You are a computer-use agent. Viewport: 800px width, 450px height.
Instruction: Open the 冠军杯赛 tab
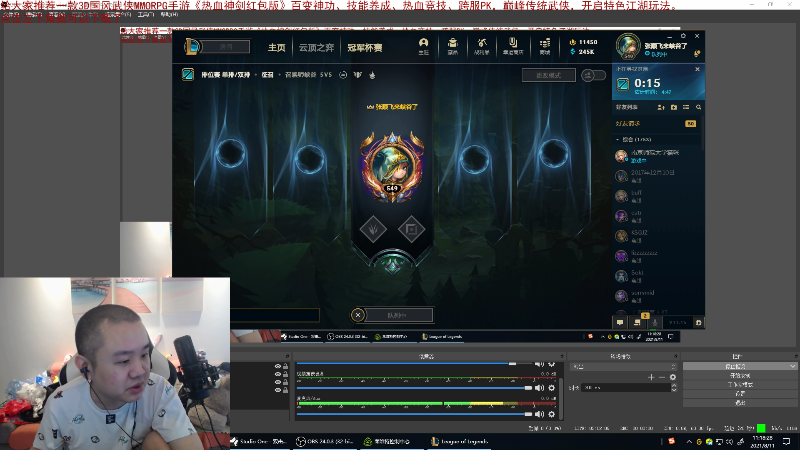click(365, 47)
